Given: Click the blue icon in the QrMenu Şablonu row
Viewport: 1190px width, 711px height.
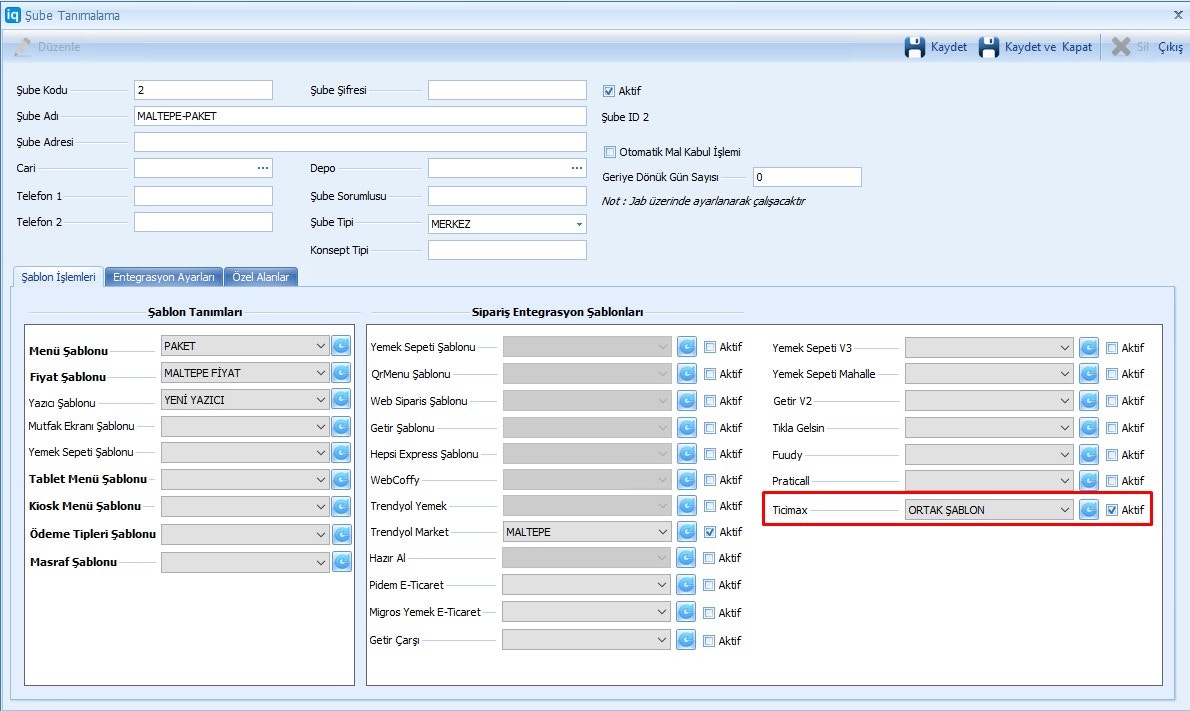Looking at the screenshot, I should [687, 373].
